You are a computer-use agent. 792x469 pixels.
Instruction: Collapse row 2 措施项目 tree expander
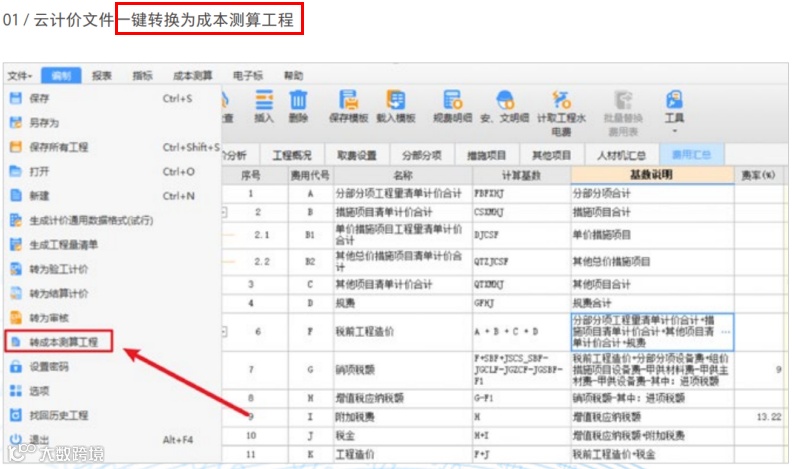pos(224,213)
